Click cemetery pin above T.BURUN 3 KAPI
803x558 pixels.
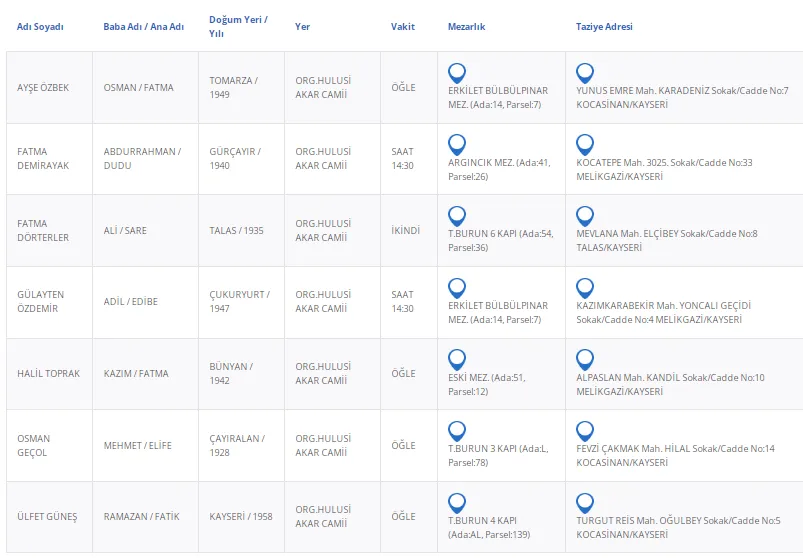tap(457, 431)
